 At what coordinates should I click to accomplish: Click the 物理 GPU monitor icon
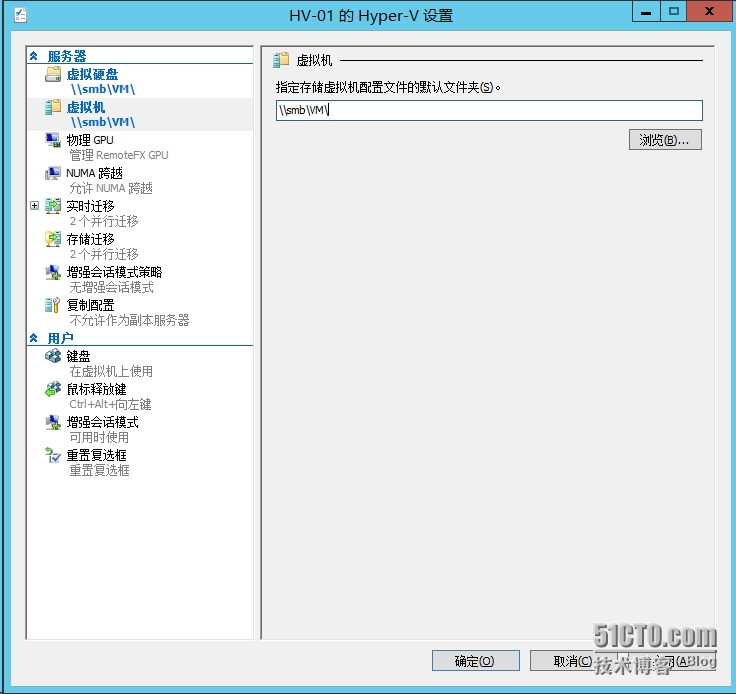53,140
